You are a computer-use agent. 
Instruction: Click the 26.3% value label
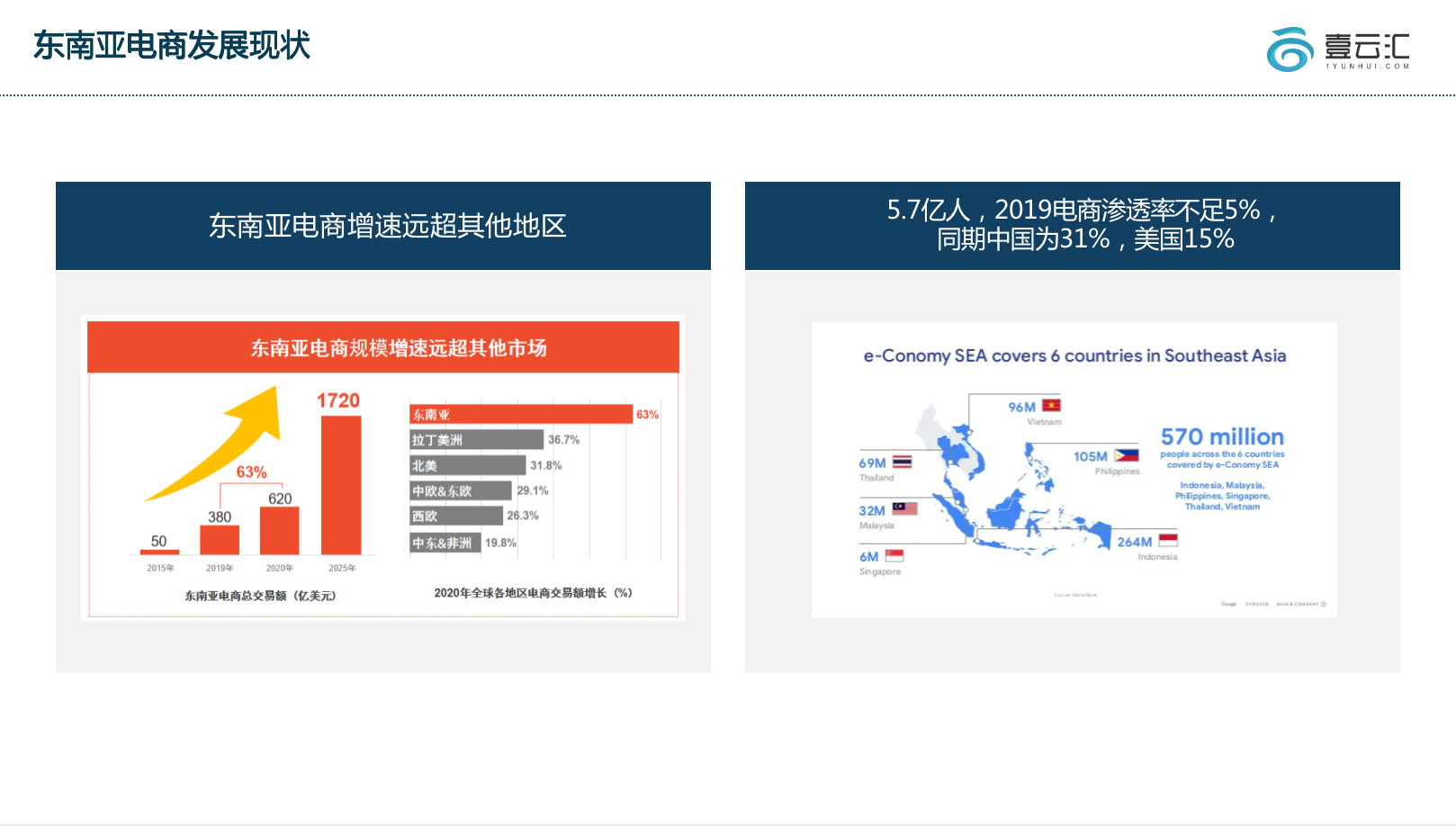point(523,516)
